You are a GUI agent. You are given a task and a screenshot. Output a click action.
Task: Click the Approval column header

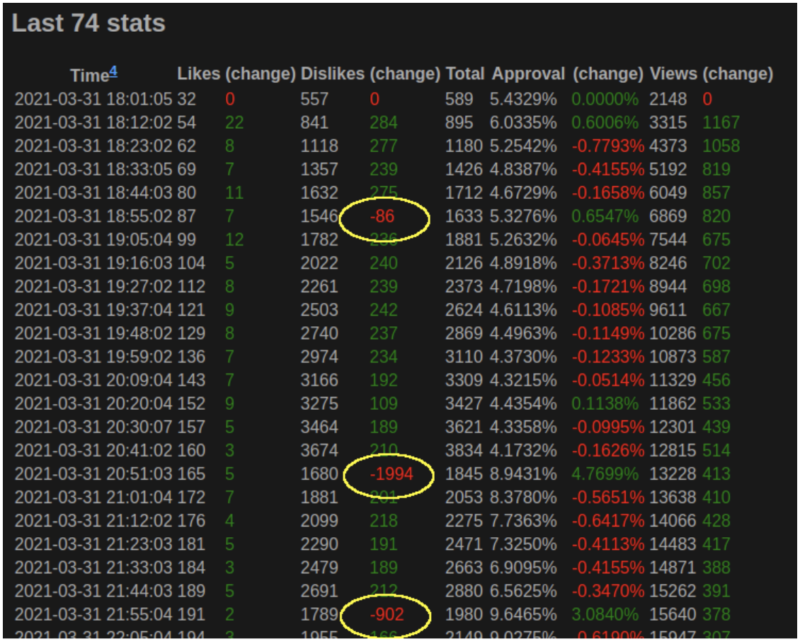(528, 74)
